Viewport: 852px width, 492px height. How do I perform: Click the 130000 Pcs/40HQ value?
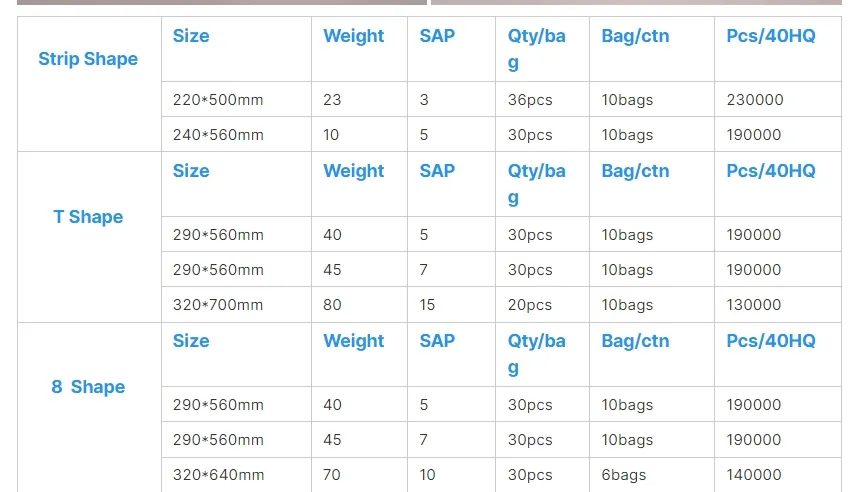pyautogui.click(x=754, y=305)
